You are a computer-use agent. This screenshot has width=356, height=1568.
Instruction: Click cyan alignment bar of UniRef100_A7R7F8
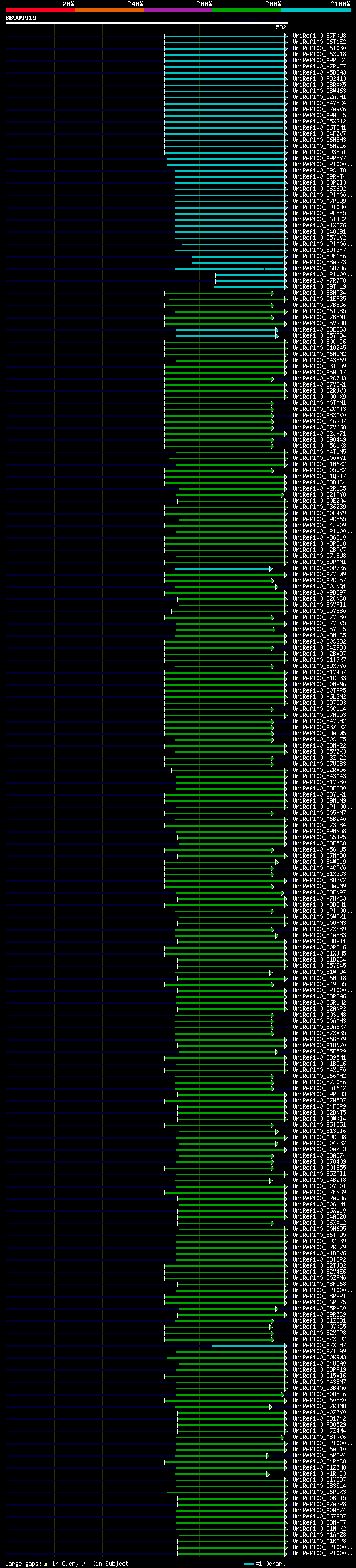coord(251,280)
